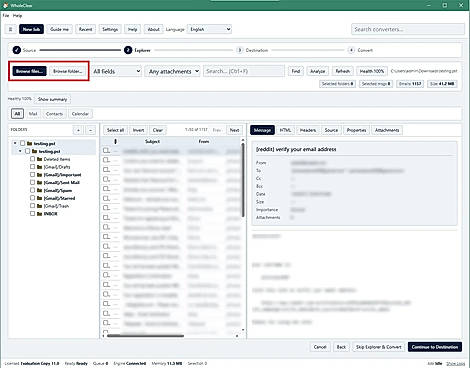
Task: Click the Analyze button
Action: tap(317, 71)
